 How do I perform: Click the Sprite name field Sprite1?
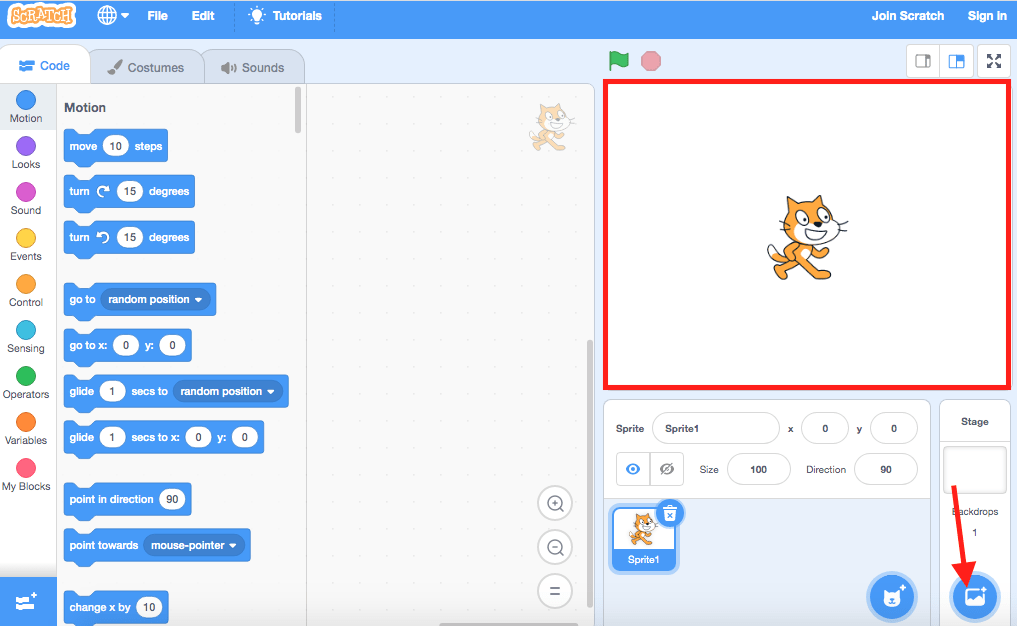click(x=715, y=428)
